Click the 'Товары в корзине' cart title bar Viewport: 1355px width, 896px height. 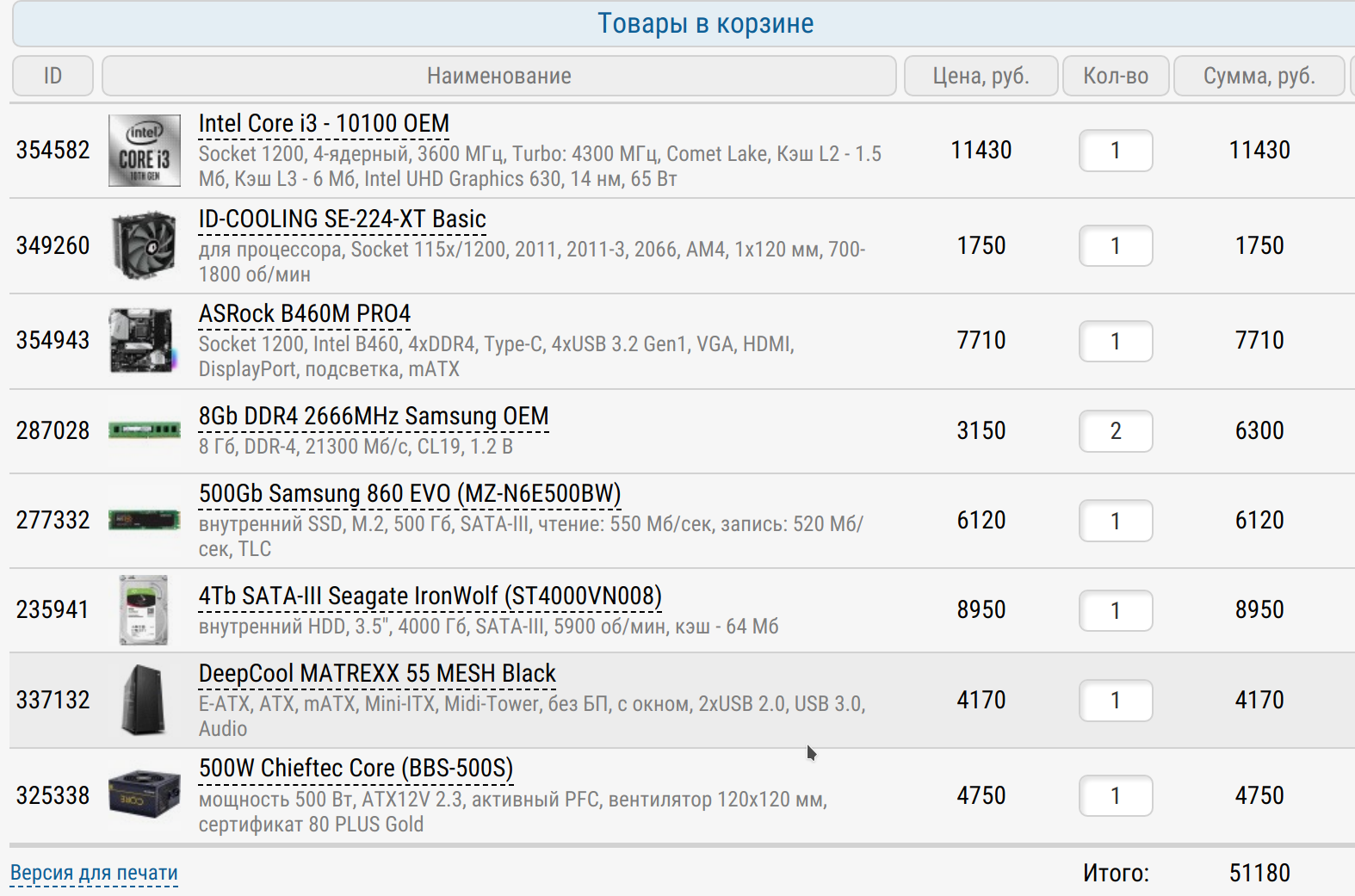click(x=684, y=23)
